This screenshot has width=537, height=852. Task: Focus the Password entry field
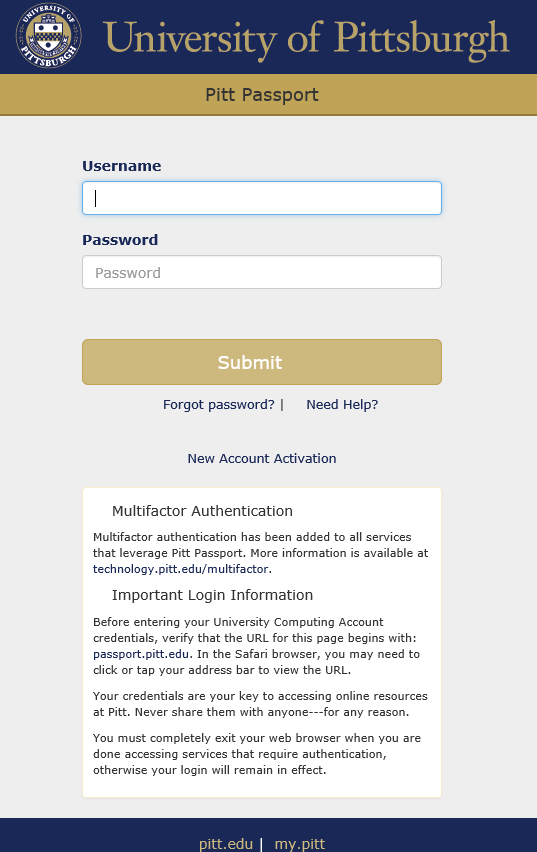262,272
